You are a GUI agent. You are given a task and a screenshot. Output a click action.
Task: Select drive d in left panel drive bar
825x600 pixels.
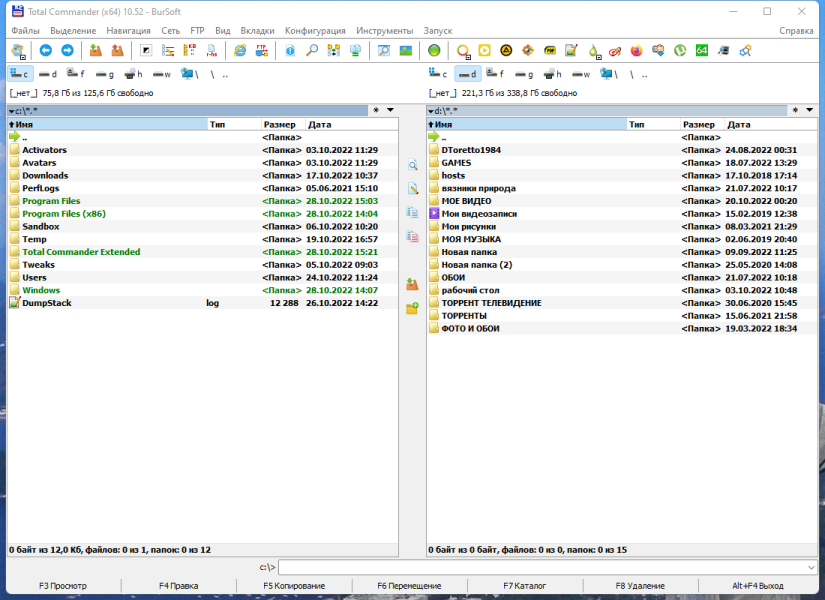(x=47, y=74)
